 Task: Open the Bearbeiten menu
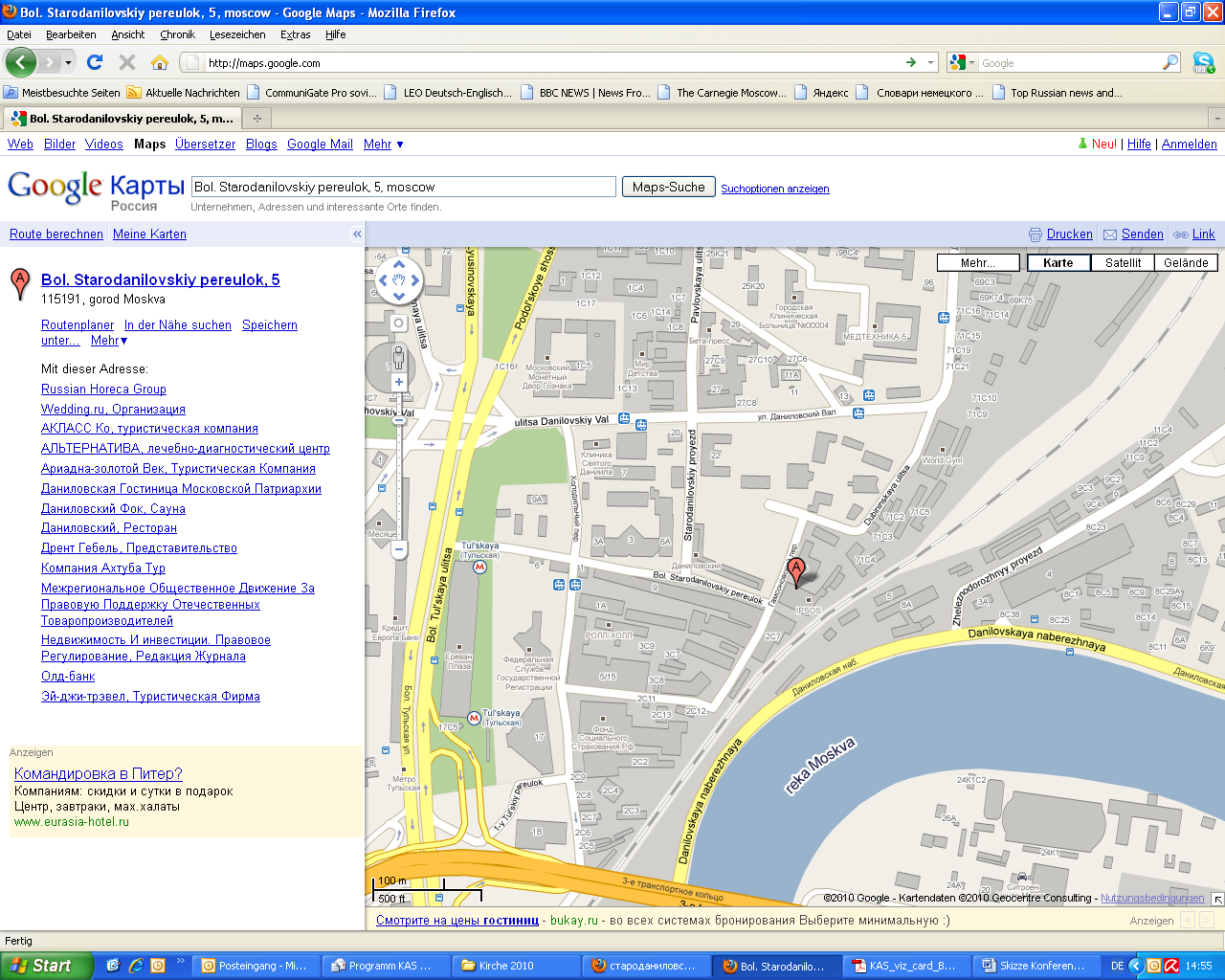tap(71, 34)
